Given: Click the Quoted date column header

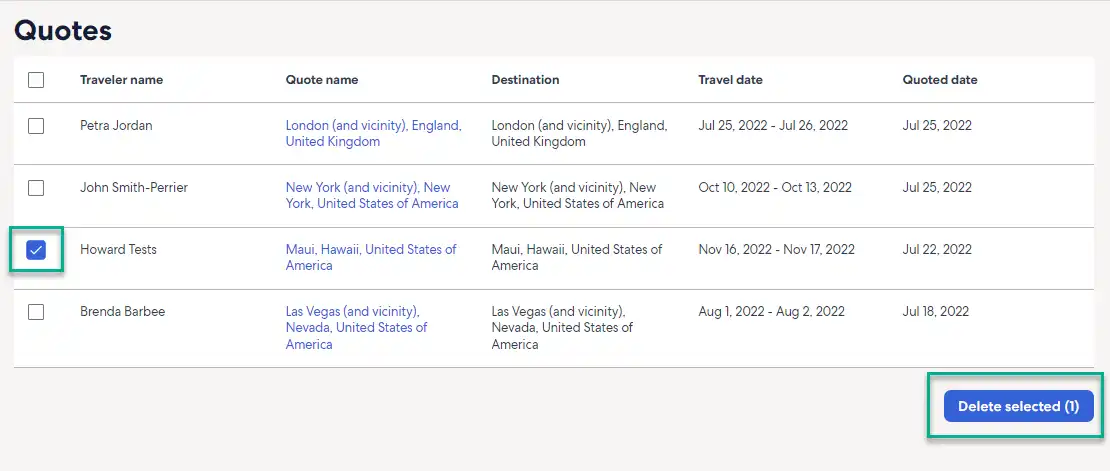Looking at the screenshot, I should tap(940, 80).
